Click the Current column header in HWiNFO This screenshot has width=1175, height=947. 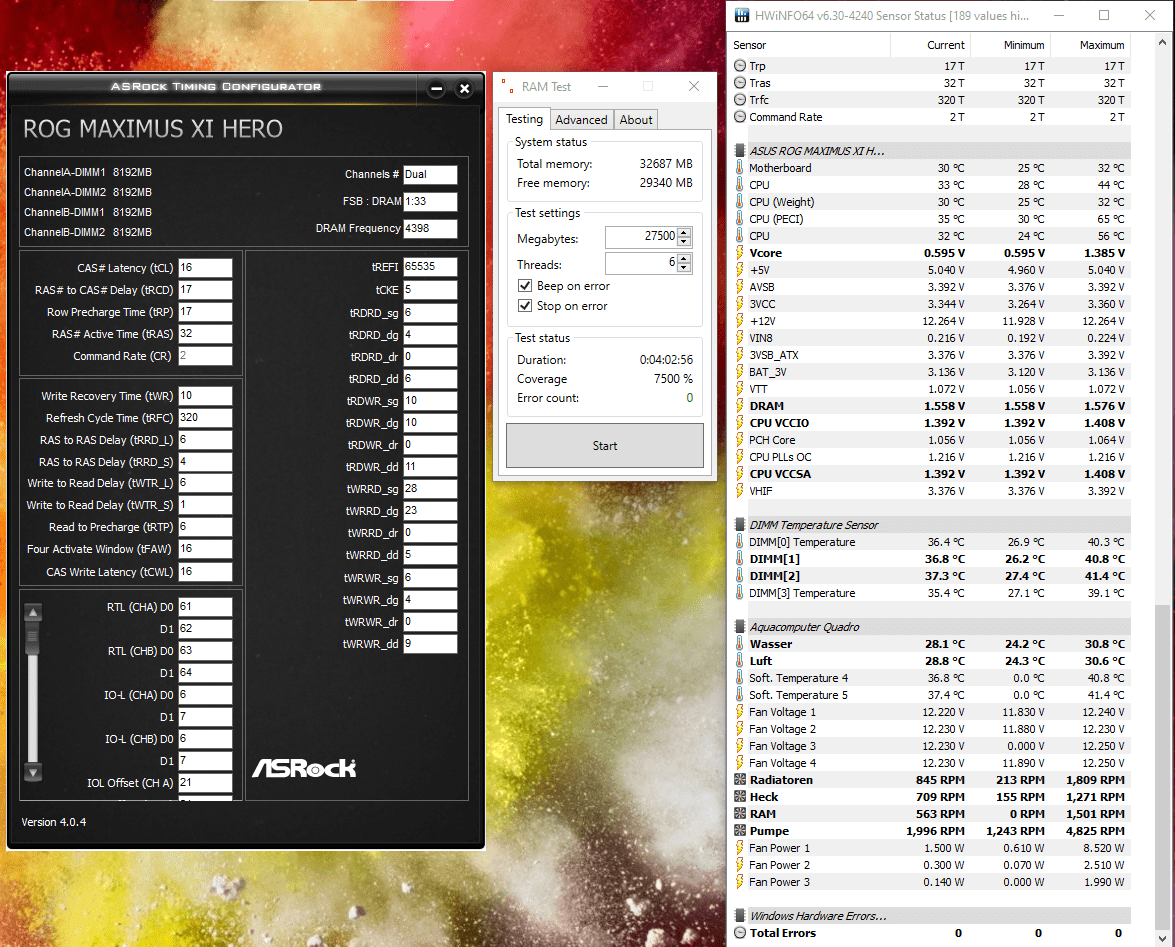pyautogui.click(x=931, y=45)
